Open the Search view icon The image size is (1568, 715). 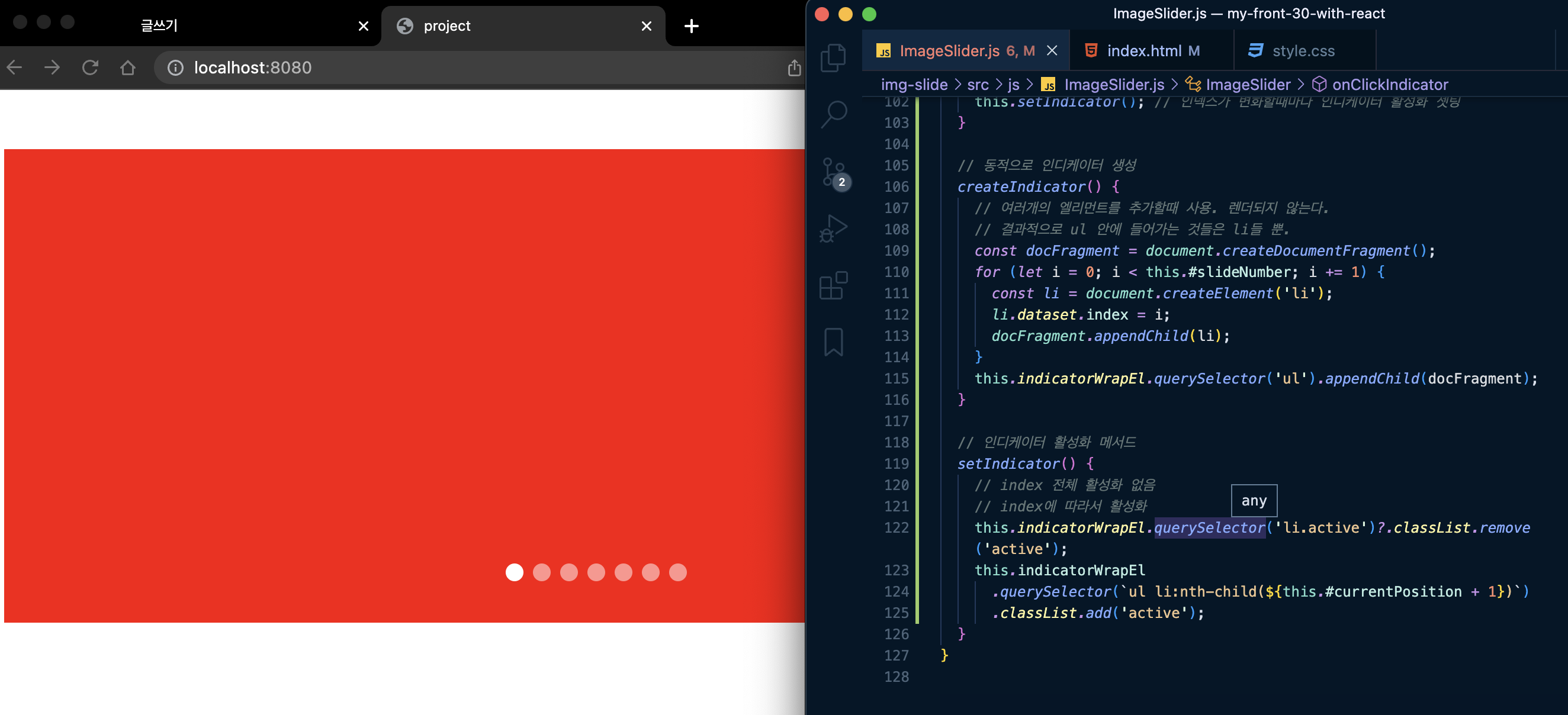833,114
